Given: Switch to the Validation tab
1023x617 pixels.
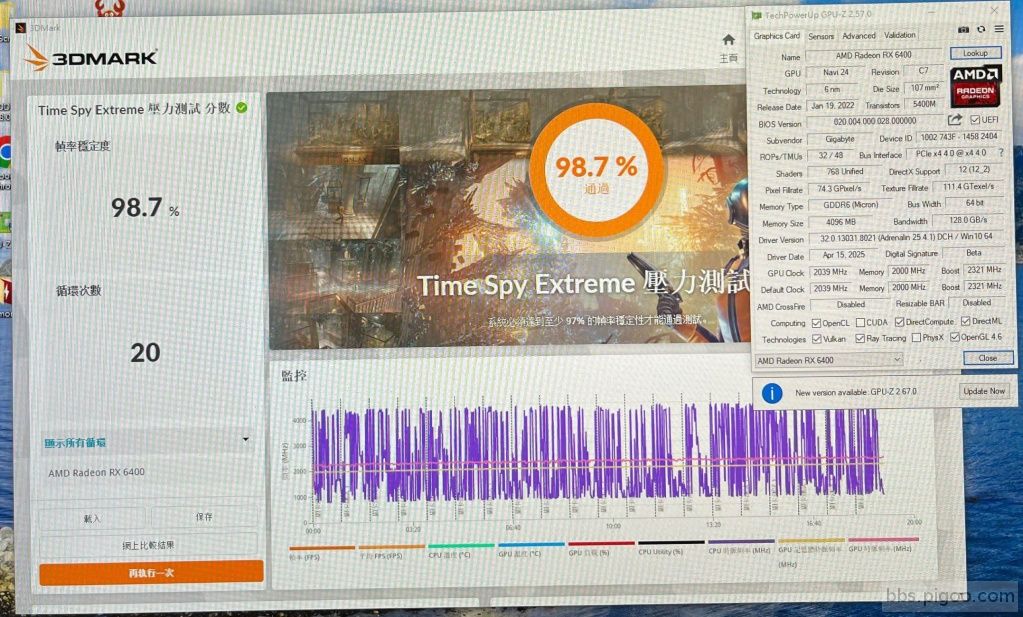Looking at the screenshot, I should tap(900, 35).
